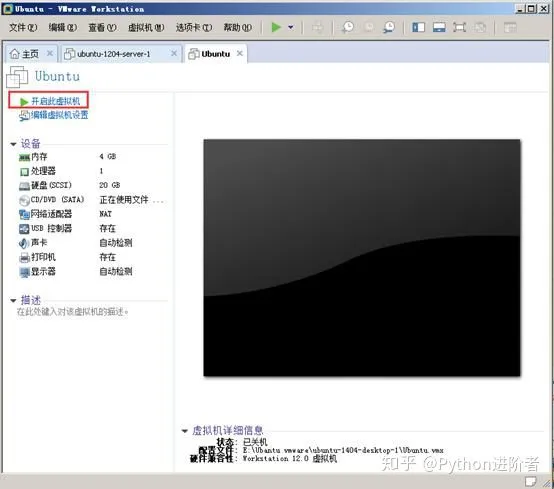Click the take snapshot clock icon
The image size is (554, 489).
pyautogui.click(x=348, y=27)
